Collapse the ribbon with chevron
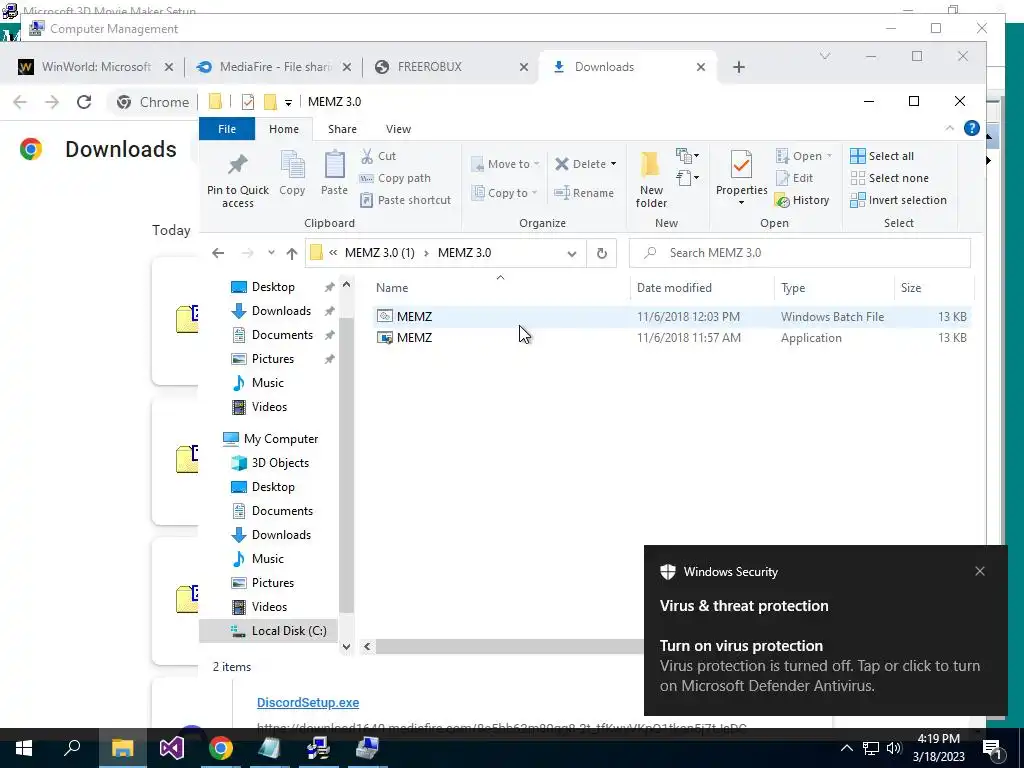 pyautogui.click(x=950, y=129)
